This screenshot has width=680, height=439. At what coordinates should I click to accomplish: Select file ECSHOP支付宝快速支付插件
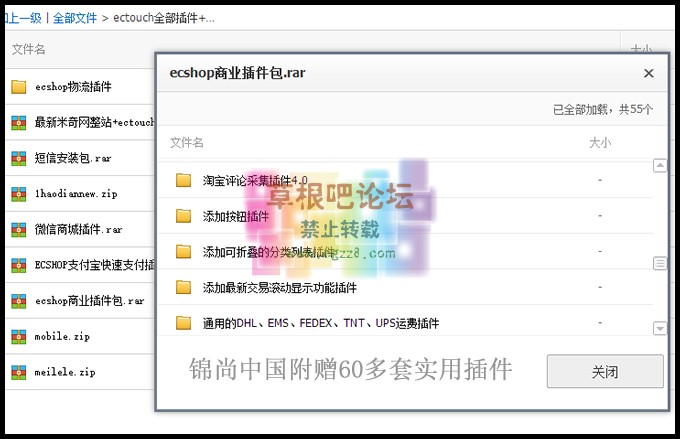[95, 265]
